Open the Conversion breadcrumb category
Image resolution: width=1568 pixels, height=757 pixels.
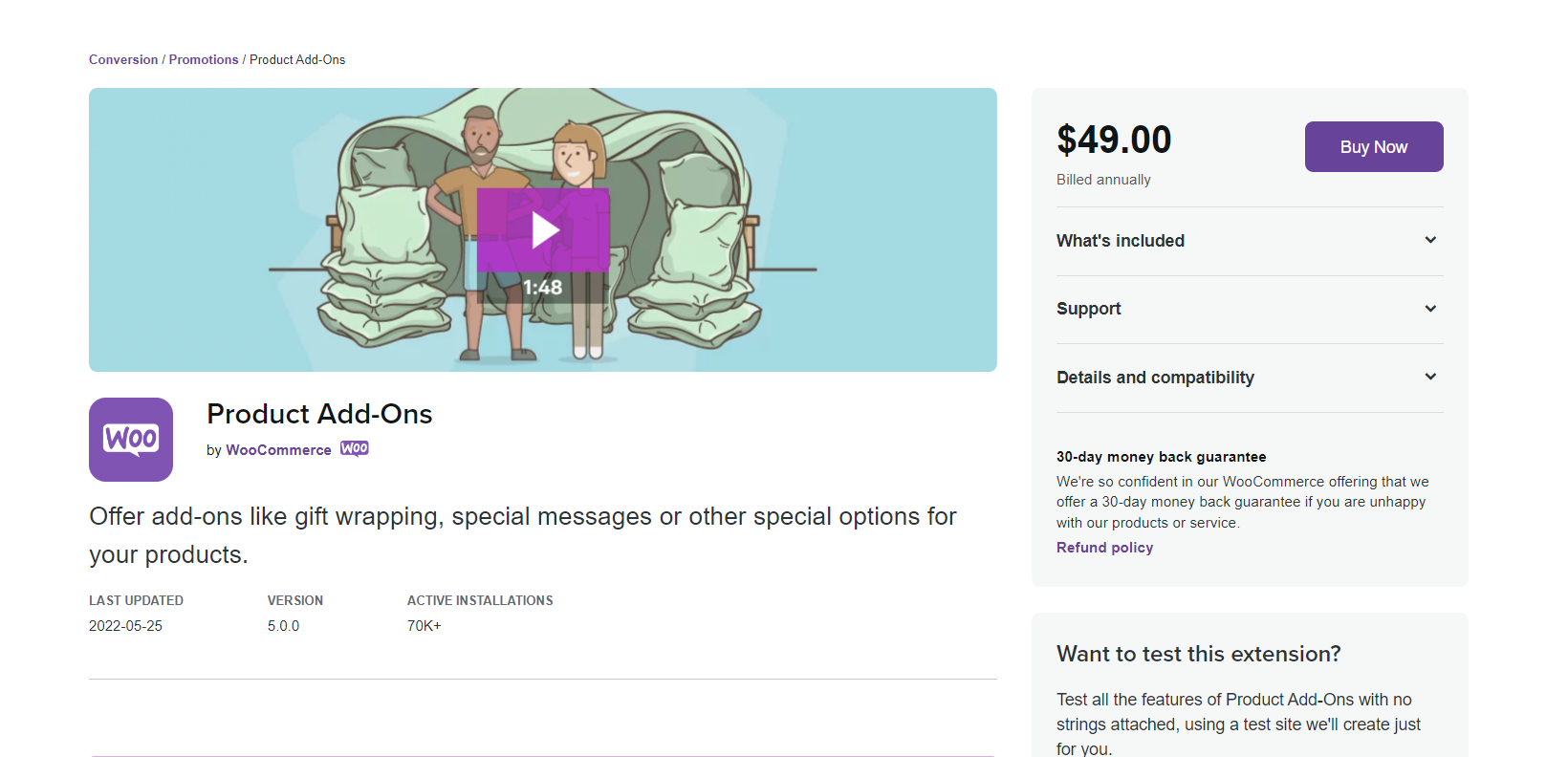[x=123, y=59]
